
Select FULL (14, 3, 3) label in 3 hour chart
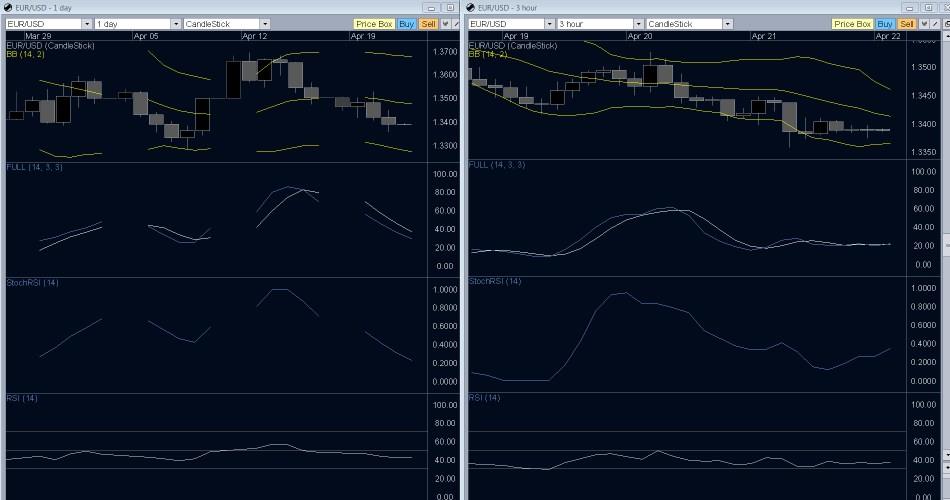(x=497, y=165)
